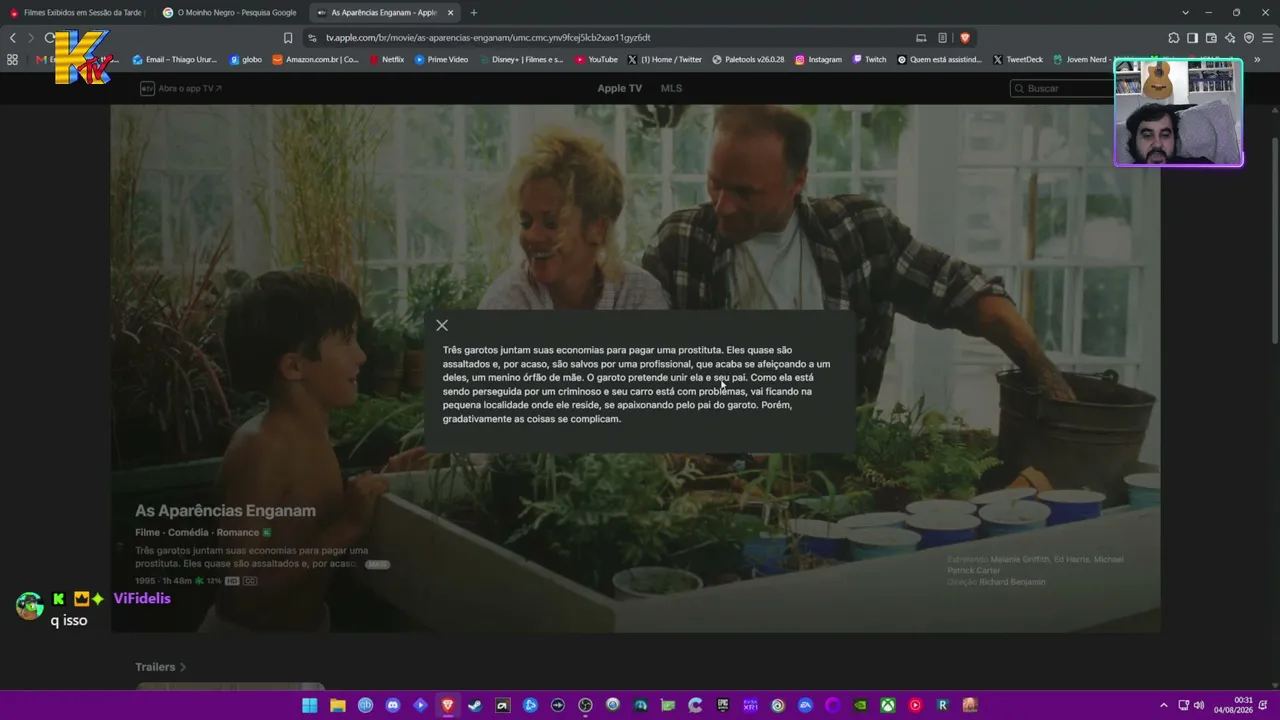Open OBS Studio from the taskbar

[x=585, y=705]
